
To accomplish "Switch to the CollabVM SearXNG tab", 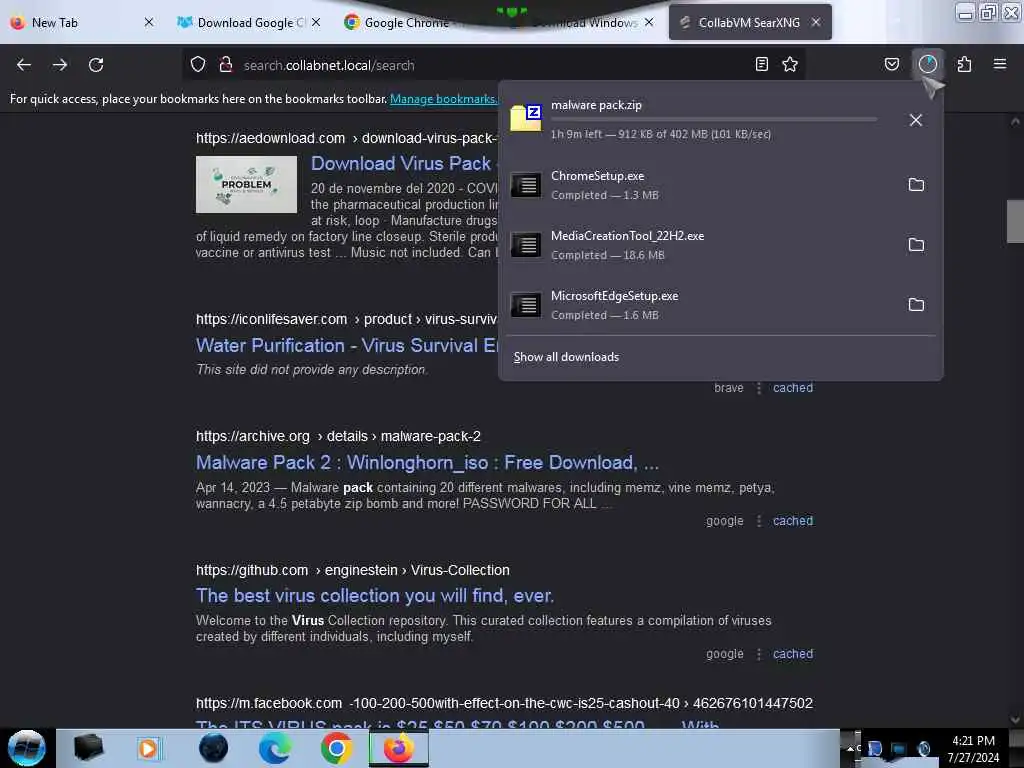I will tap(749, 23).
